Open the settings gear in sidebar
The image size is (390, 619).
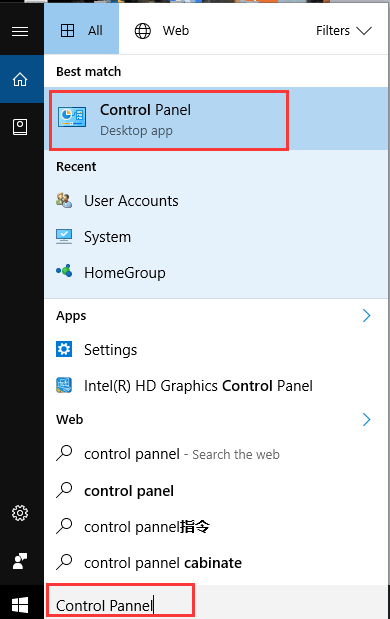pos(20,513)
